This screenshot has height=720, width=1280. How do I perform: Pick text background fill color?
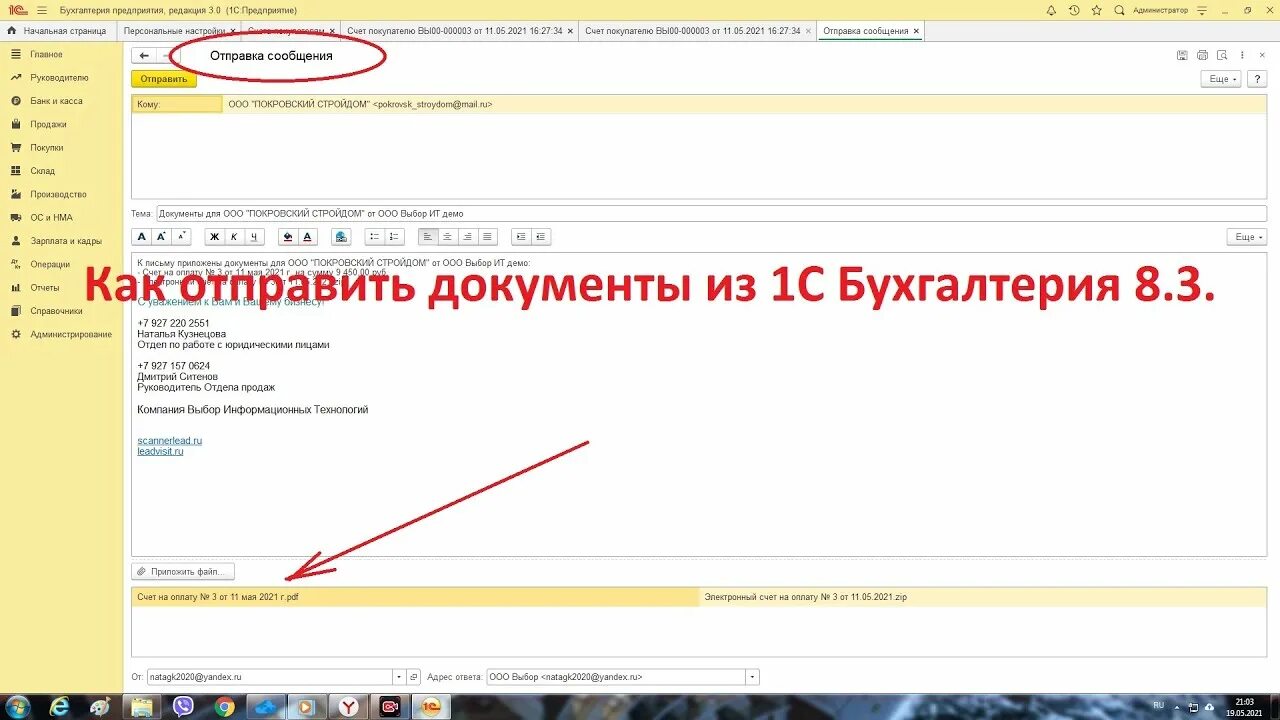[x=288, y=237]
